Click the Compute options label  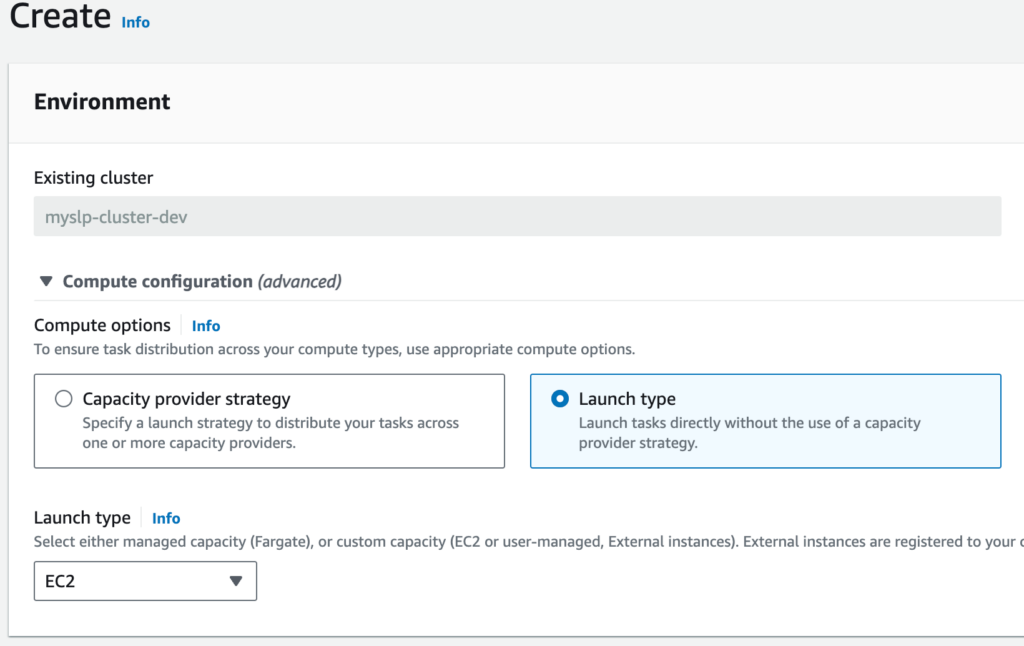pos(102,326)
